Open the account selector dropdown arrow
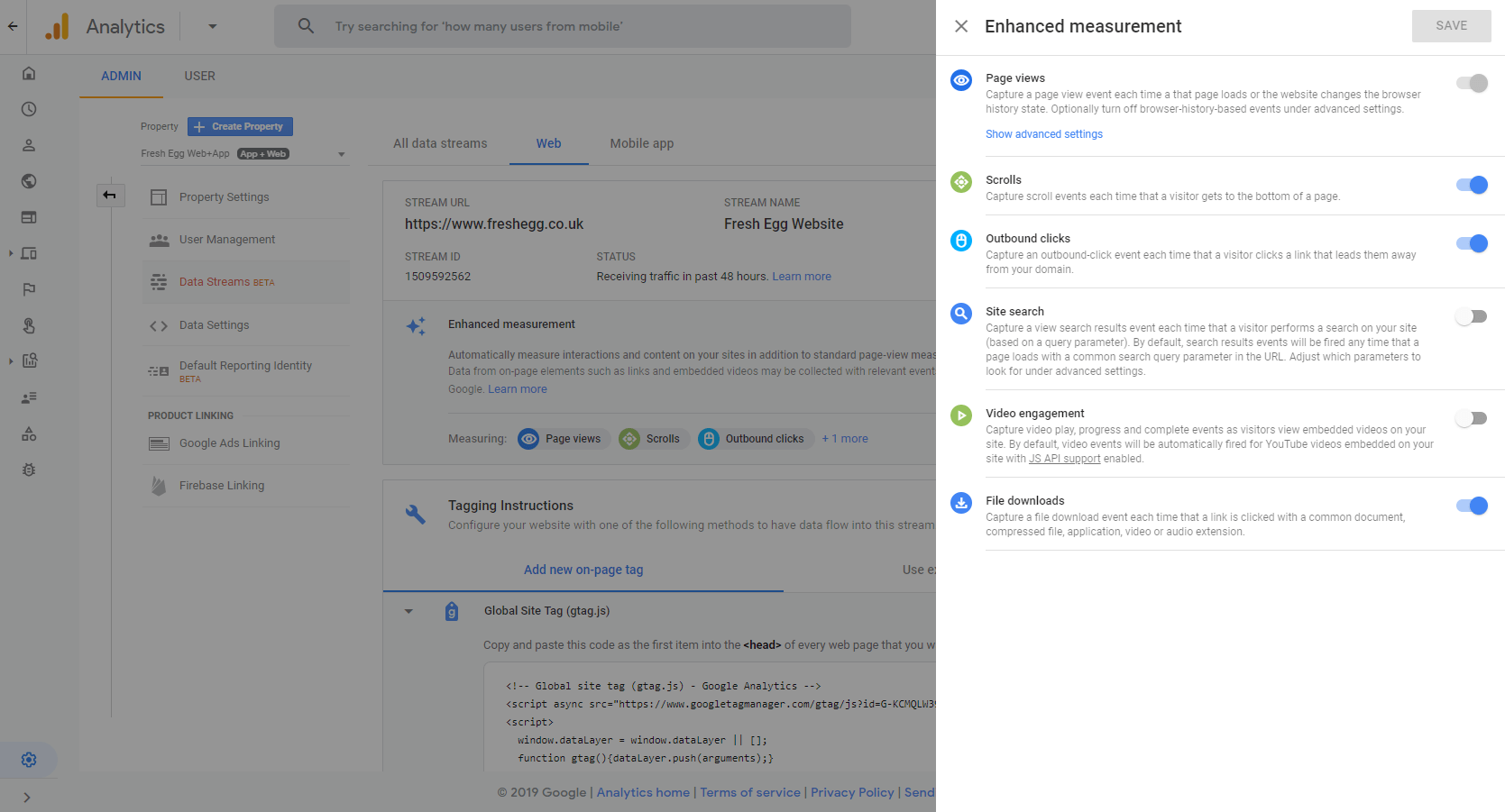This screenshot has width=1505, height=812. (213, 26)
